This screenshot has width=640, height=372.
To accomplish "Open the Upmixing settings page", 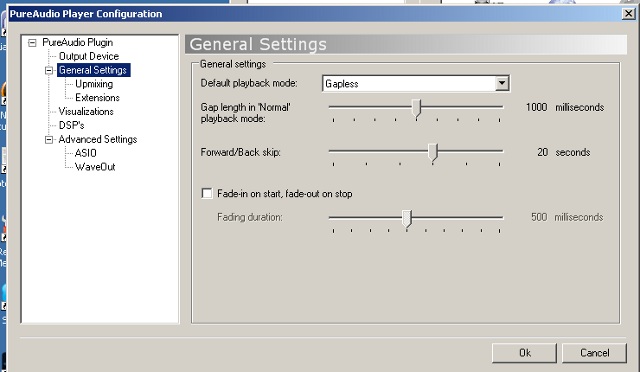I will (x=94, y=84).
